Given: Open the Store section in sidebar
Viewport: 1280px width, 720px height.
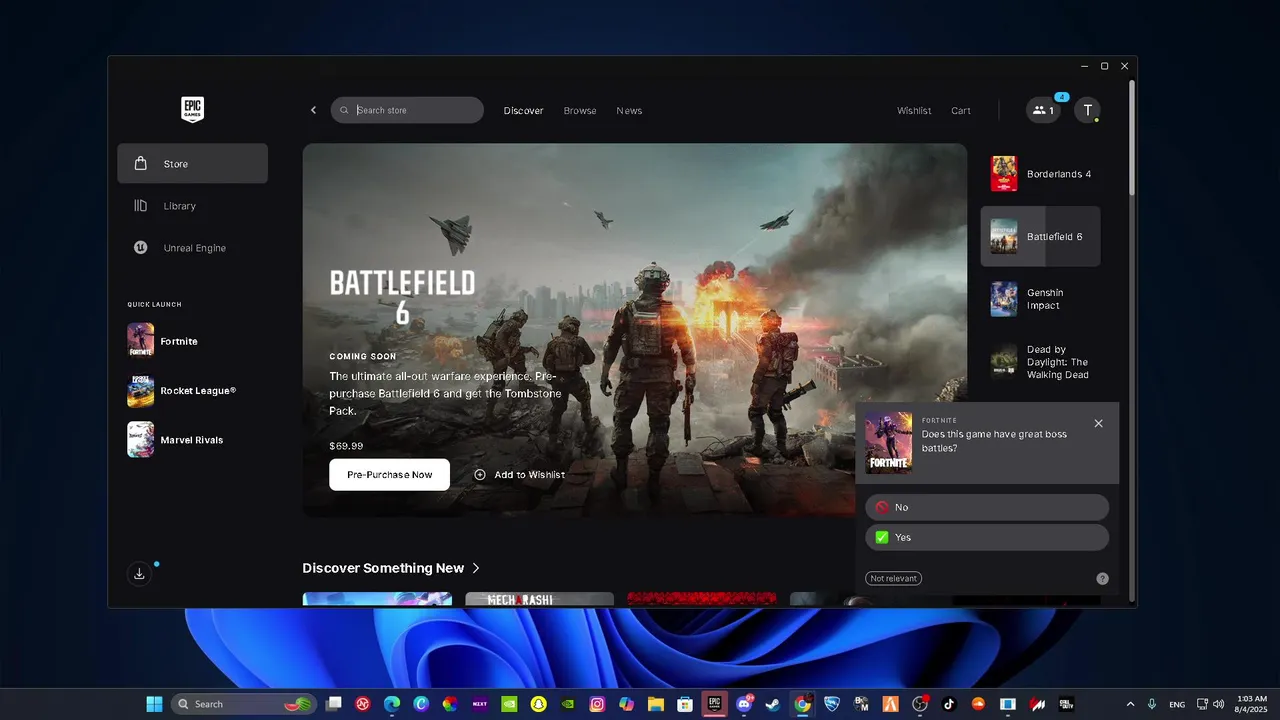Looking at the screenshot, I should pos(192,163).
